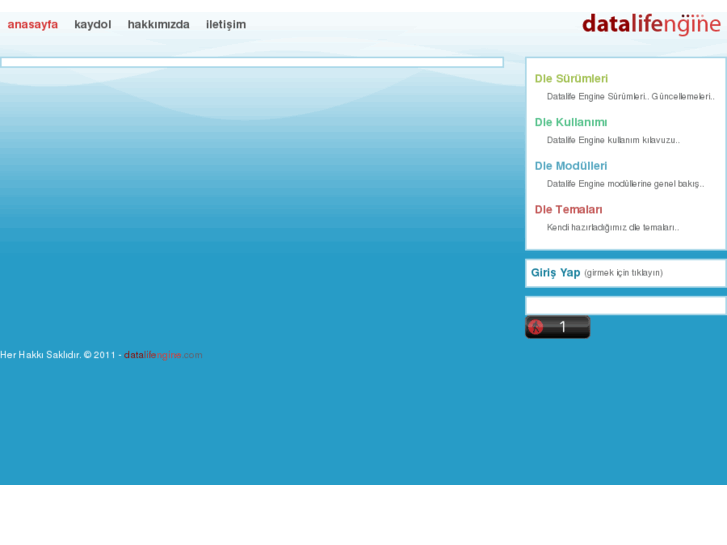Screen dimensions: 727x545
Task: Open the Dle Sürümleri link
Action: pyautogui.click(x=571, y=78)
